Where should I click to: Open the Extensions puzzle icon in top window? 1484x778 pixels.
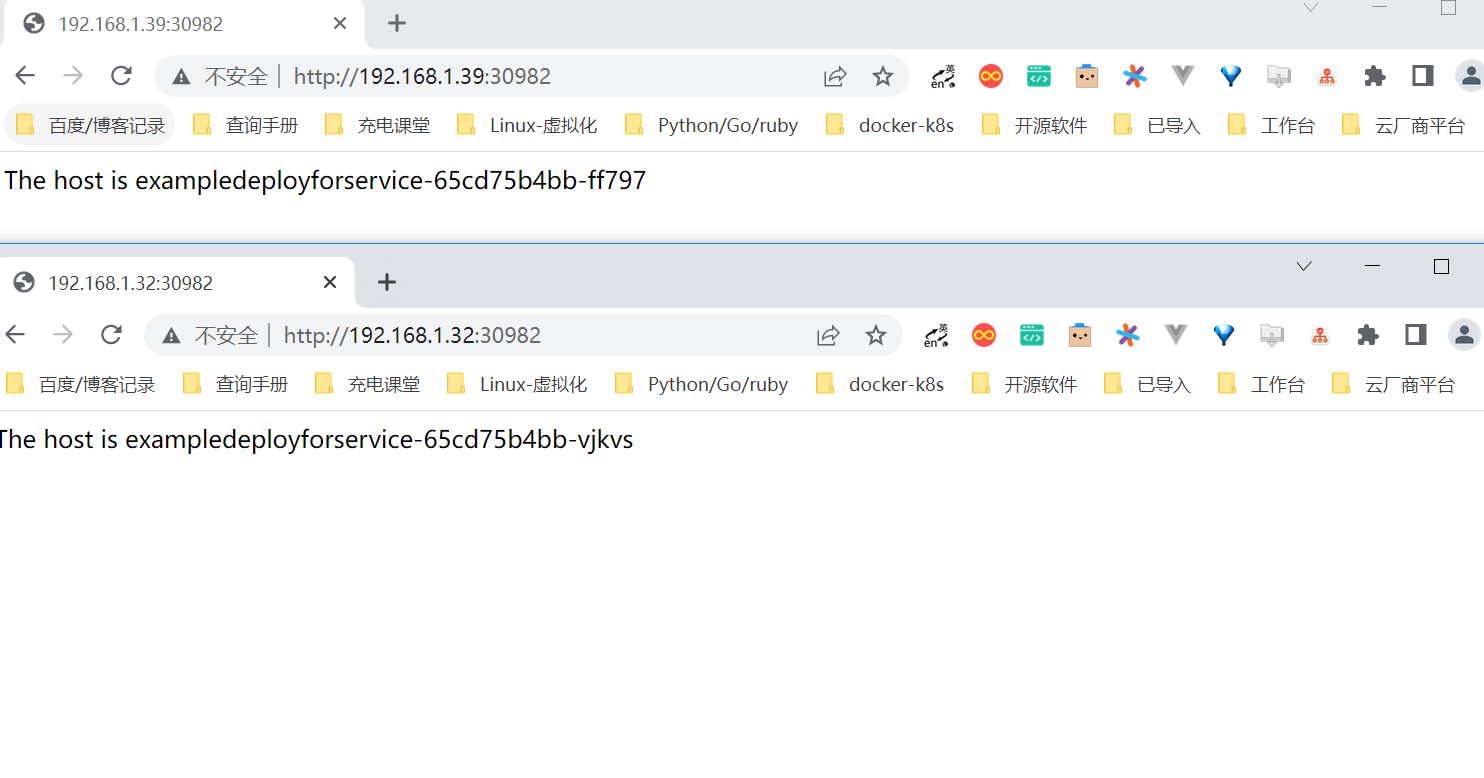[x=1375, y=76]
